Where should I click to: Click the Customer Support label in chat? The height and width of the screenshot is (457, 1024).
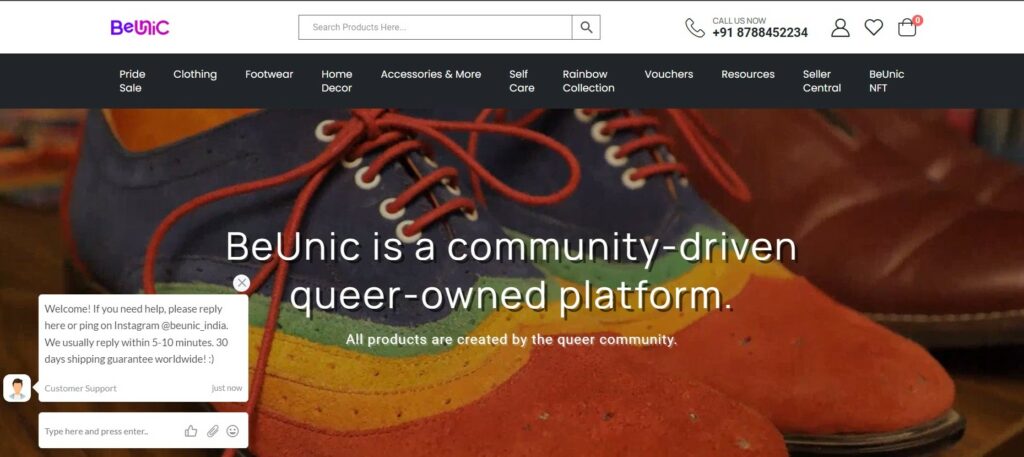pos(80,388)
